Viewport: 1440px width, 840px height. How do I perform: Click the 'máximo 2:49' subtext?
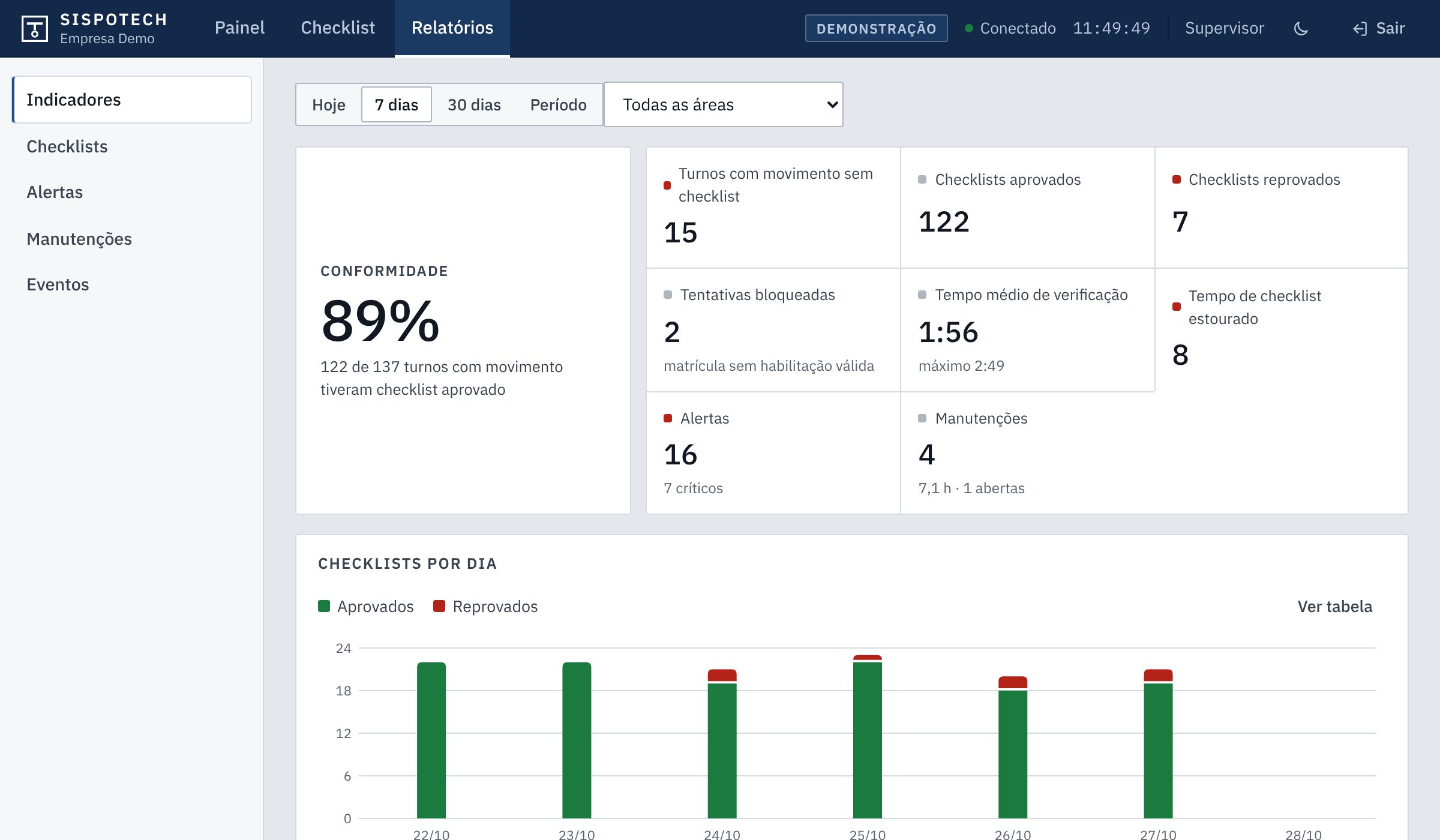coord(961,365)
